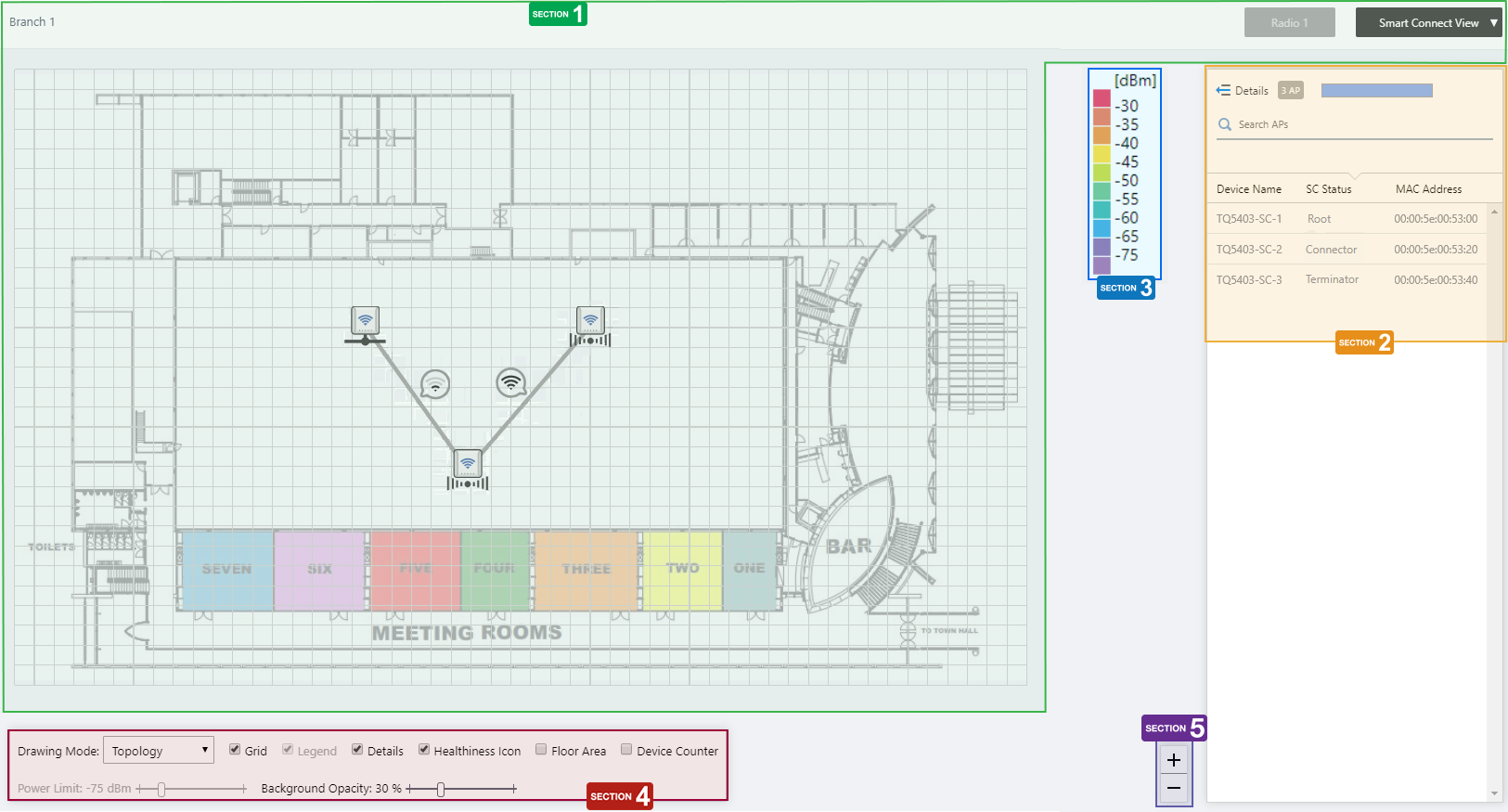Click the light gray Wi-Fi healthiness bubble
The image size is (1508, 812).
pos(435,384)
